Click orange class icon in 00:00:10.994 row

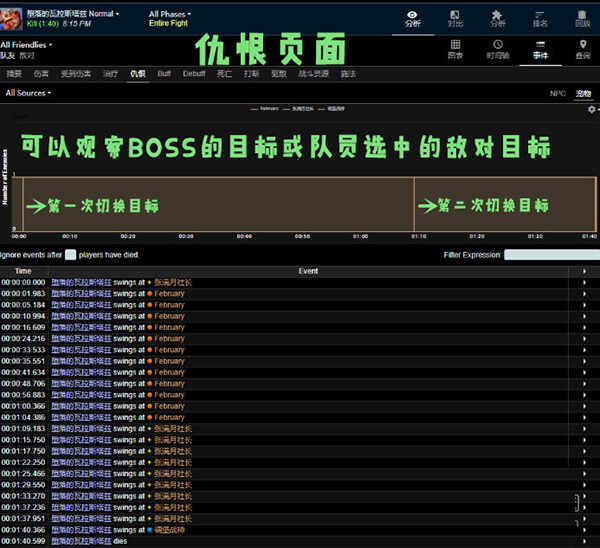(150, 316)
